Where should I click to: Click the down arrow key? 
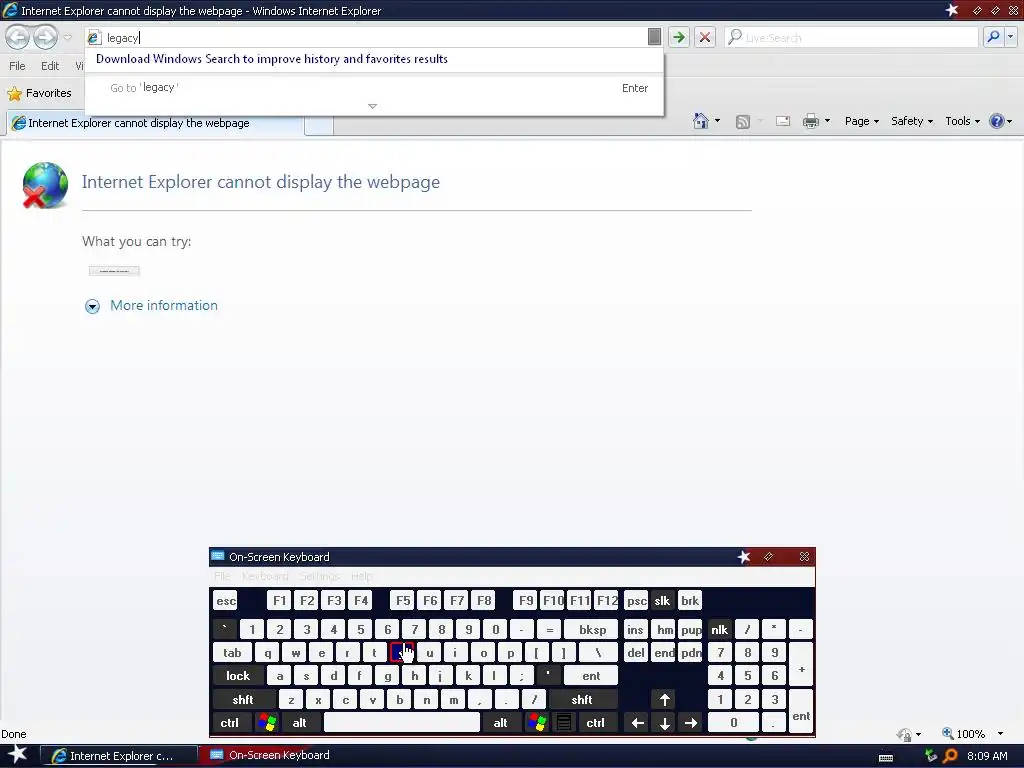point(664,722)
